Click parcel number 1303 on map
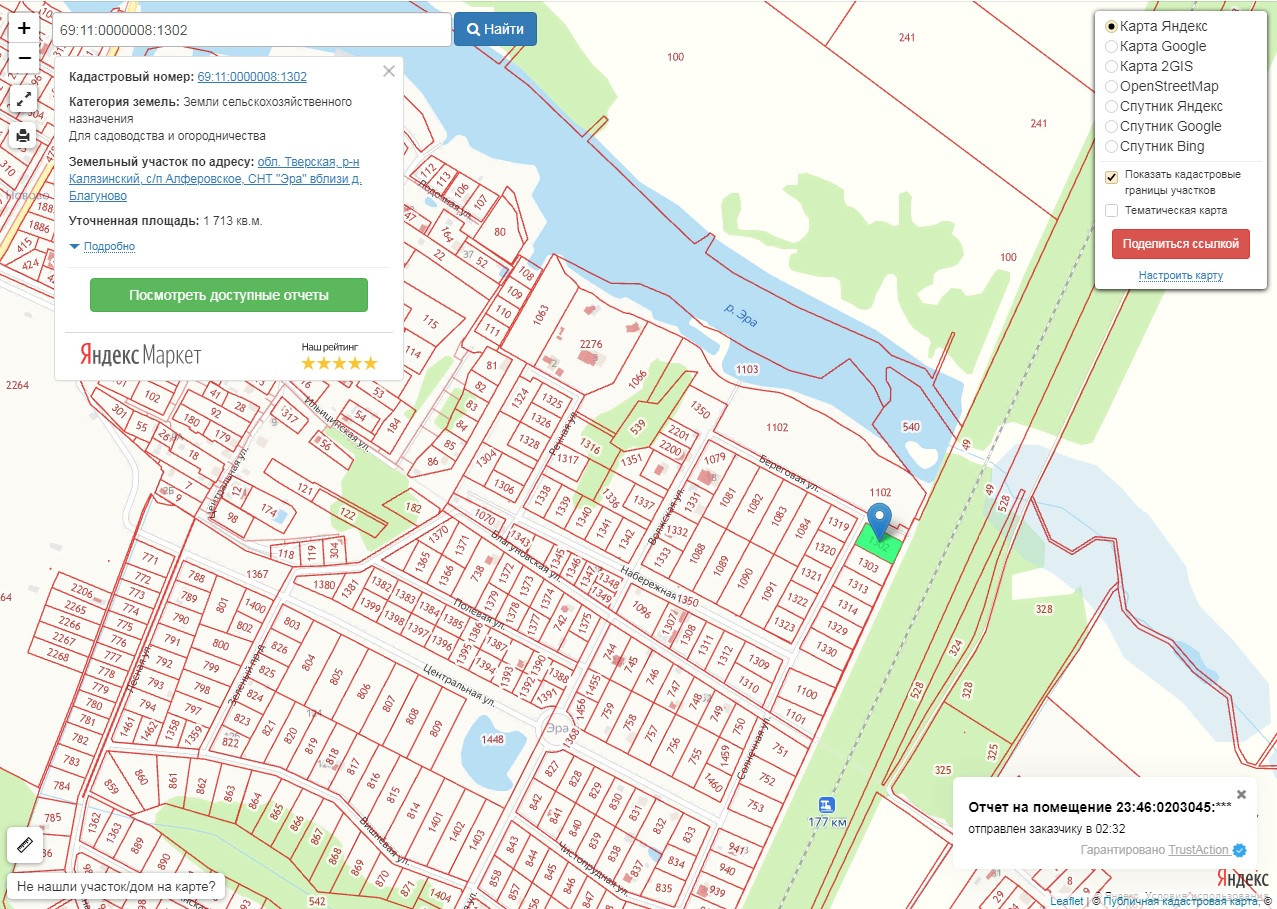Screen dimensions: 1277x909 point(868,567)
